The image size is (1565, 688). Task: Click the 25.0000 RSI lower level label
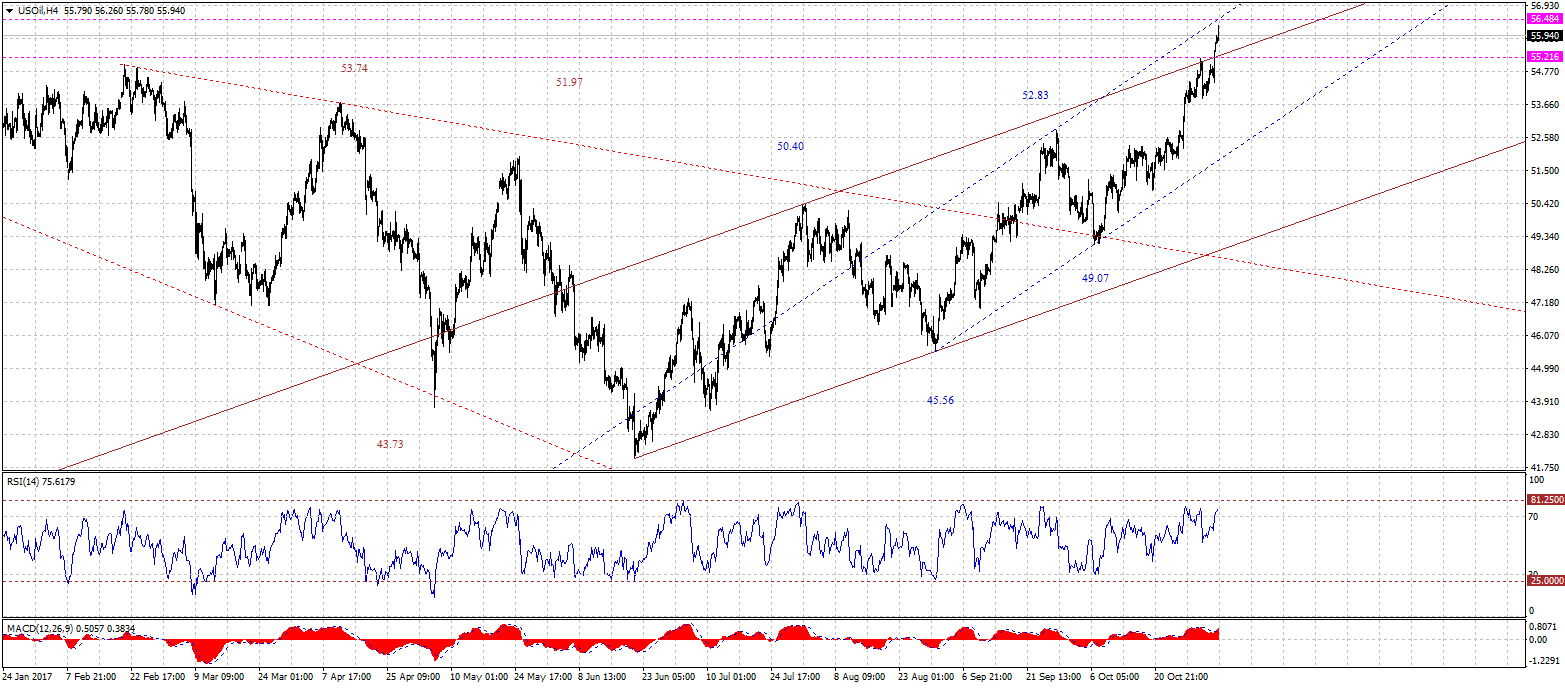(1545, 580)
